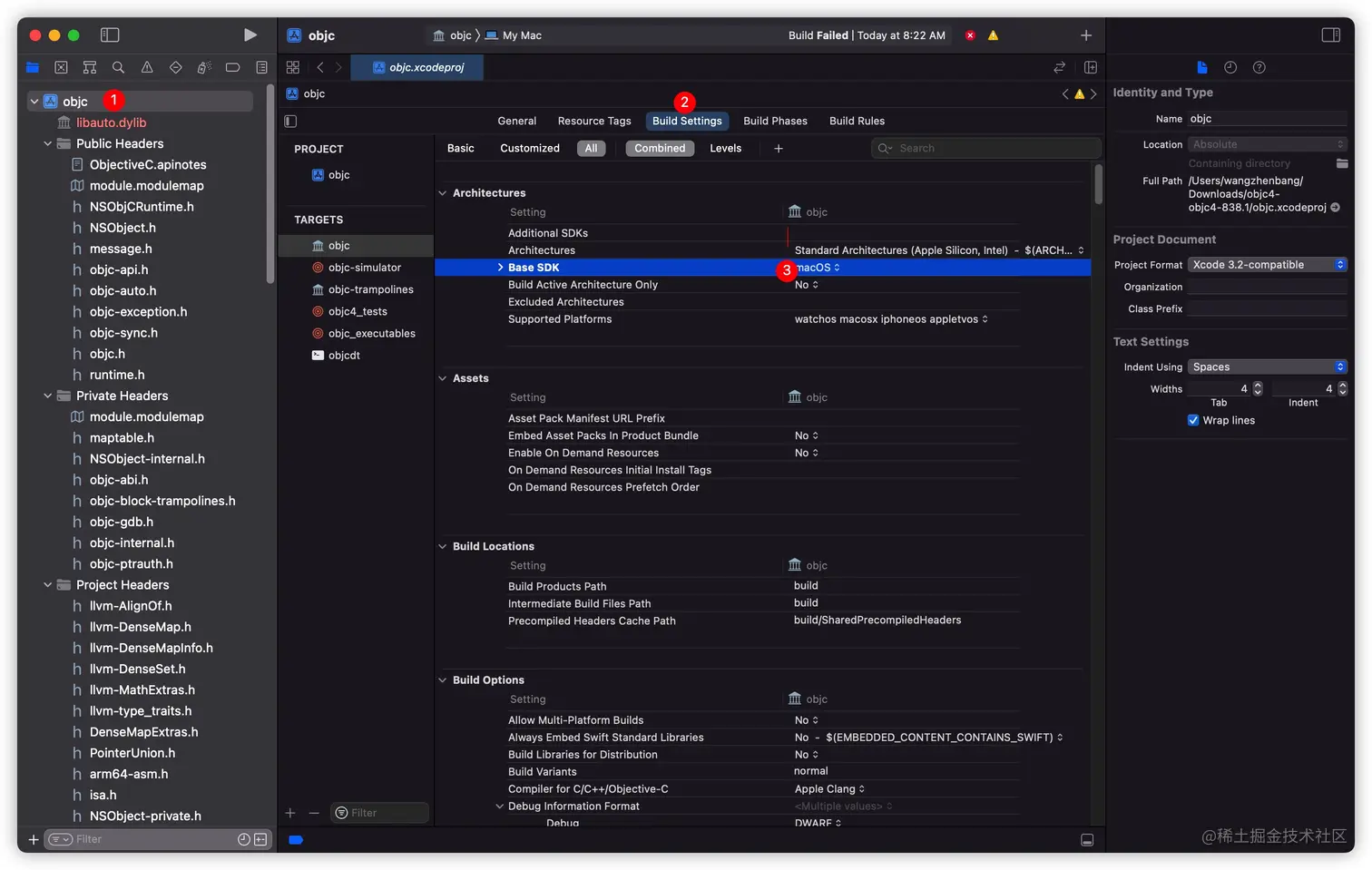The image size is (1372, 870).
Task: Expand the Base SDK row
Action: click(x=500, y=268)
